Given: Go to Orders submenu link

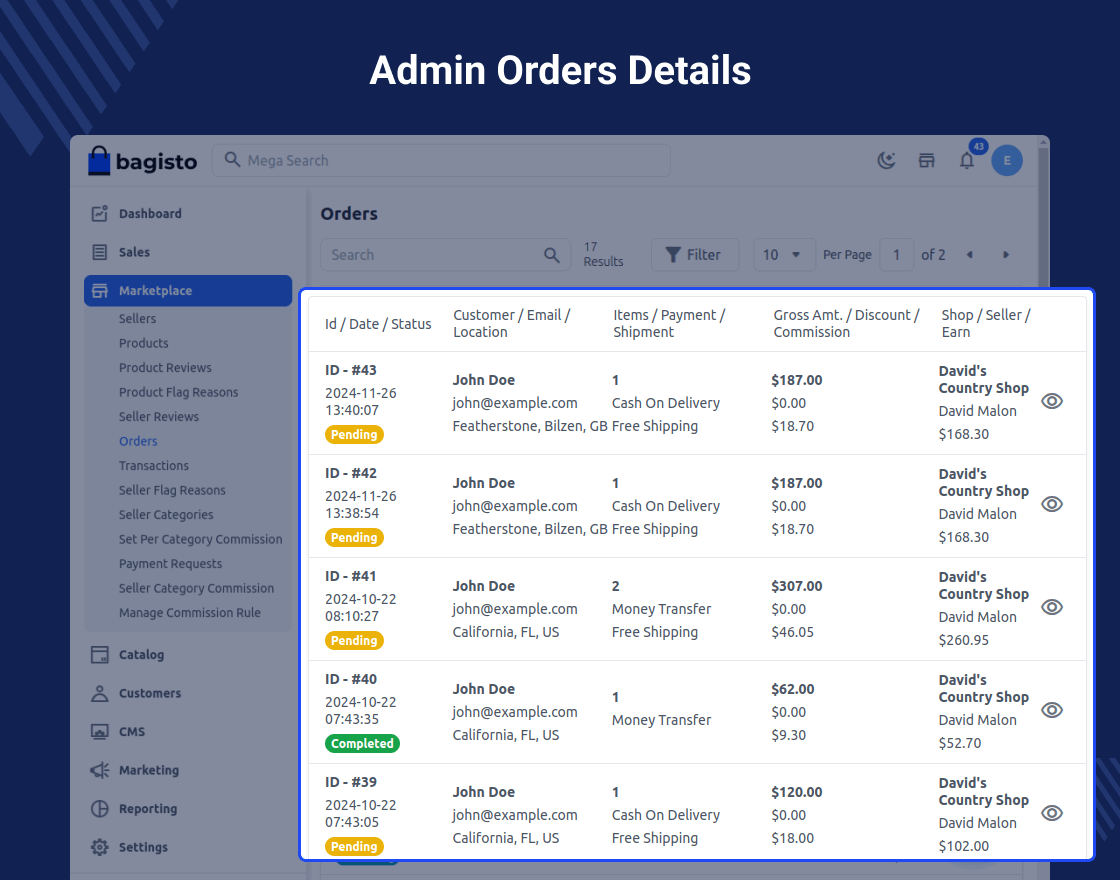Looking at the screenshot, I should [138, 441].
